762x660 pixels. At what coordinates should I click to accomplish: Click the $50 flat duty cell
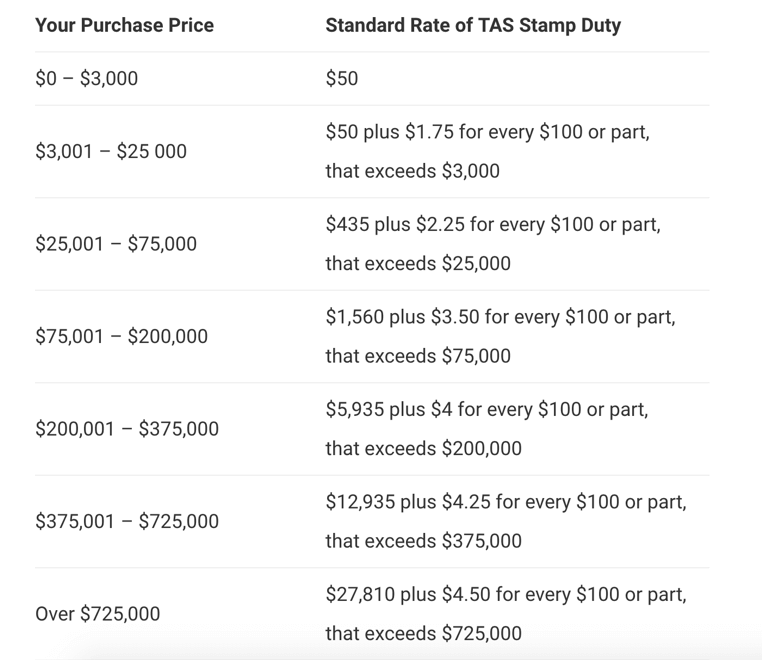pyautogui.click(x=342, y=78)
